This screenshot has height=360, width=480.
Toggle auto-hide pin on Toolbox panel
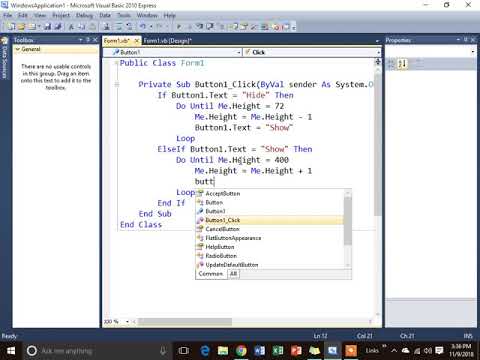88,40
